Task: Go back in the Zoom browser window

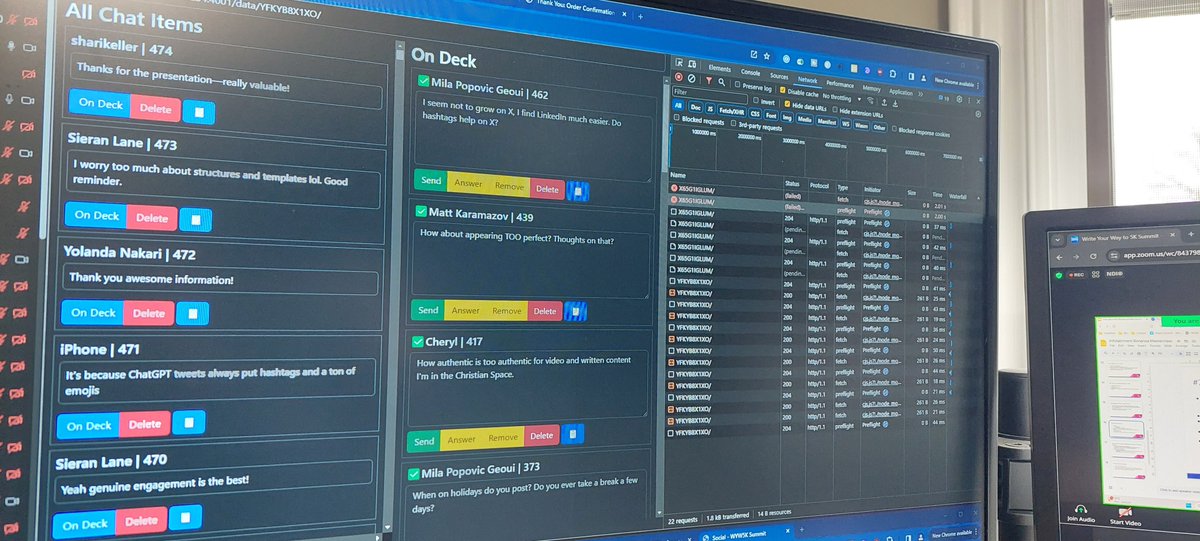Action: [x=1059, y=258]
